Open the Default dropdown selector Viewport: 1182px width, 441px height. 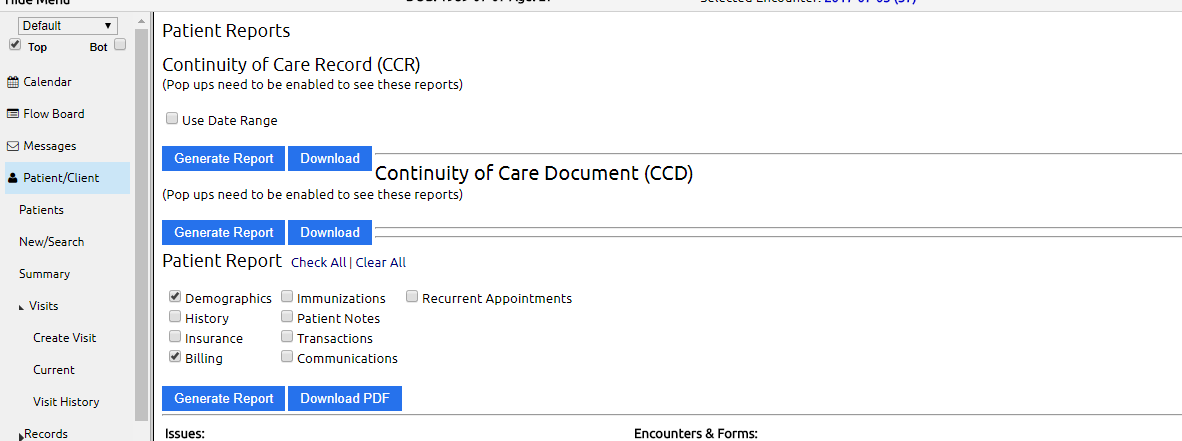tap(68, 26)
